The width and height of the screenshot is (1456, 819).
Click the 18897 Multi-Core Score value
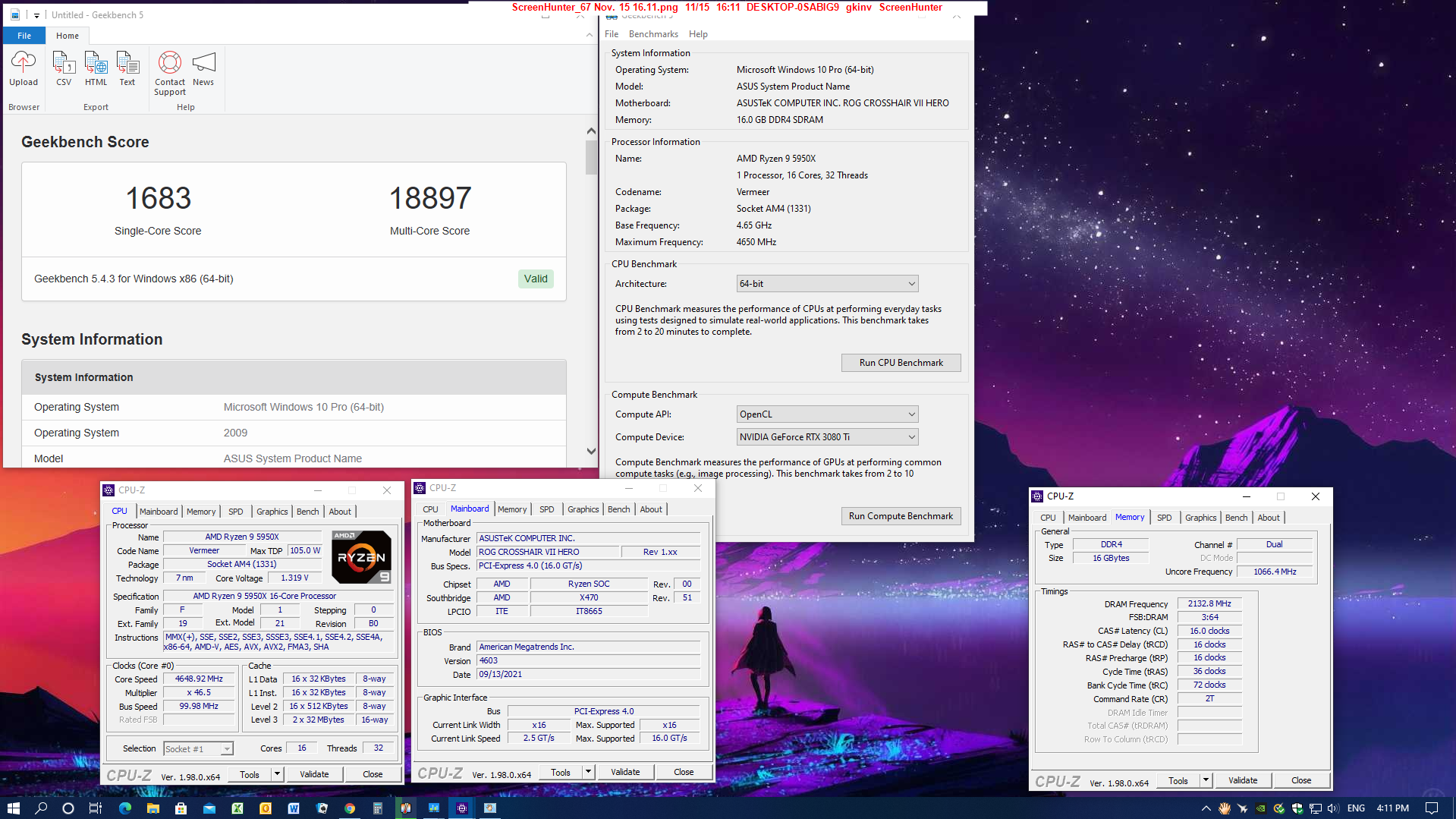[429, 198]
